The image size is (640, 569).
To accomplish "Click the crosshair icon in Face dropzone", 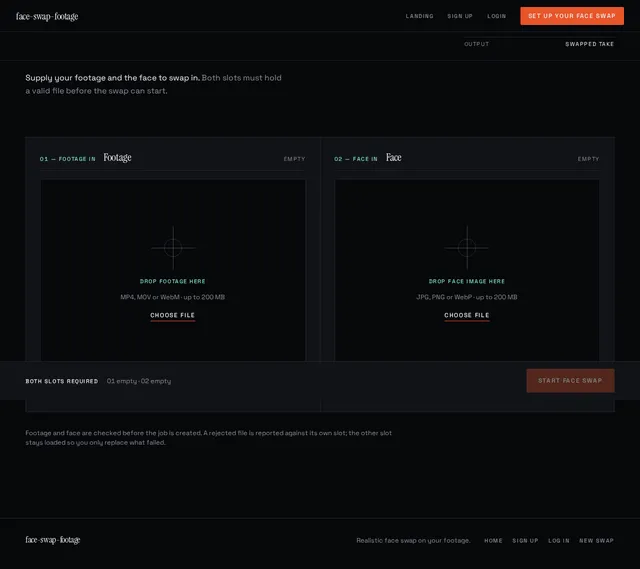I will 467,248.
